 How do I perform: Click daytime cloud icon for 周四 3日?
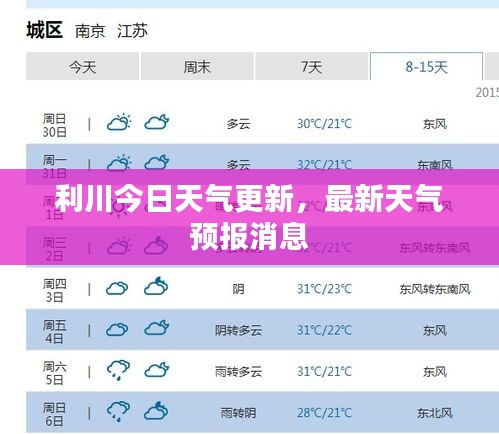click(x=117, y=288)
